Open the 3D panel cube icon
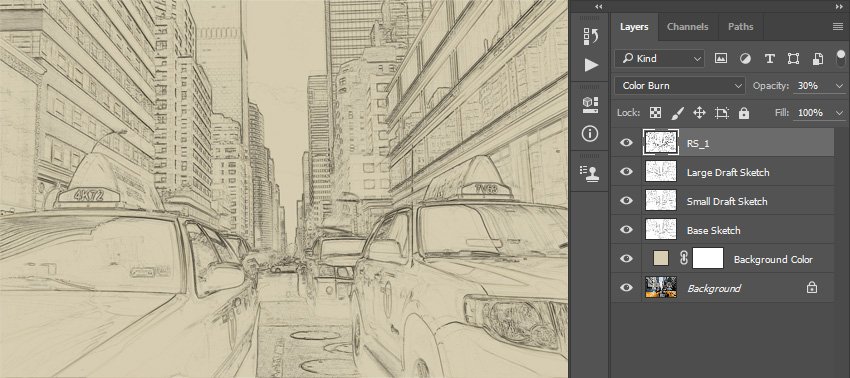 click(x=590, y=105)
